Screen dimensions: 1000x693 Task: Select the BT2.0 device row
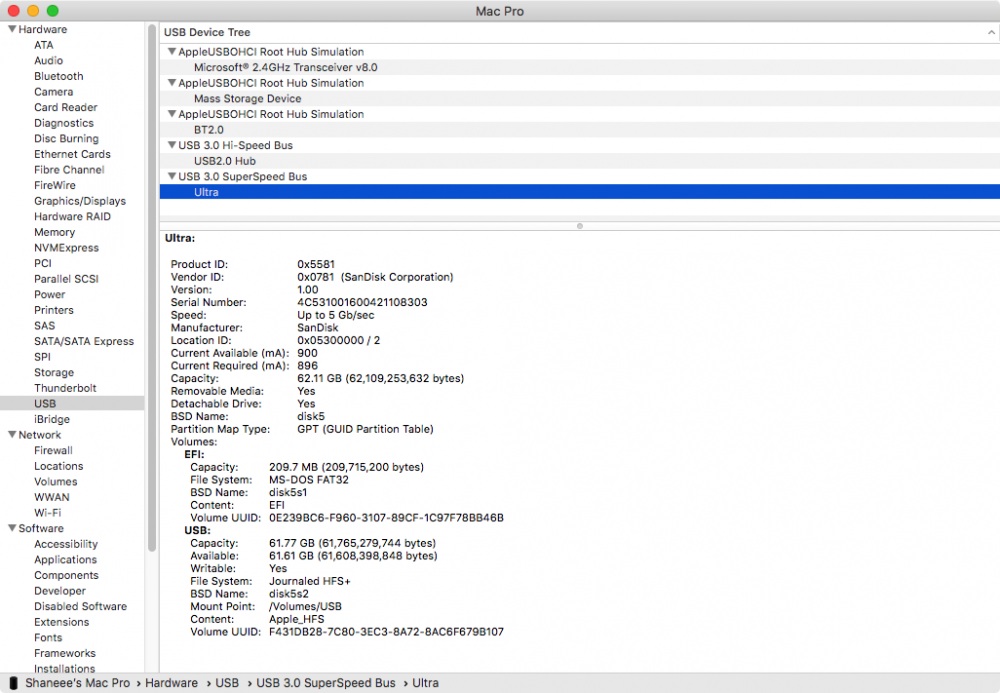pyautogui.click(x=580, y=130)
